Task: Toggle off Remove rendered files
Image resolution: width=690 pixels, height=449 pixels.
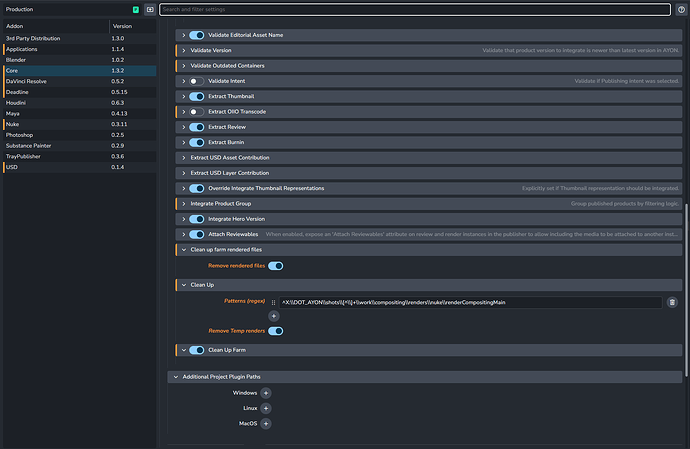Action: coord(275,266)
